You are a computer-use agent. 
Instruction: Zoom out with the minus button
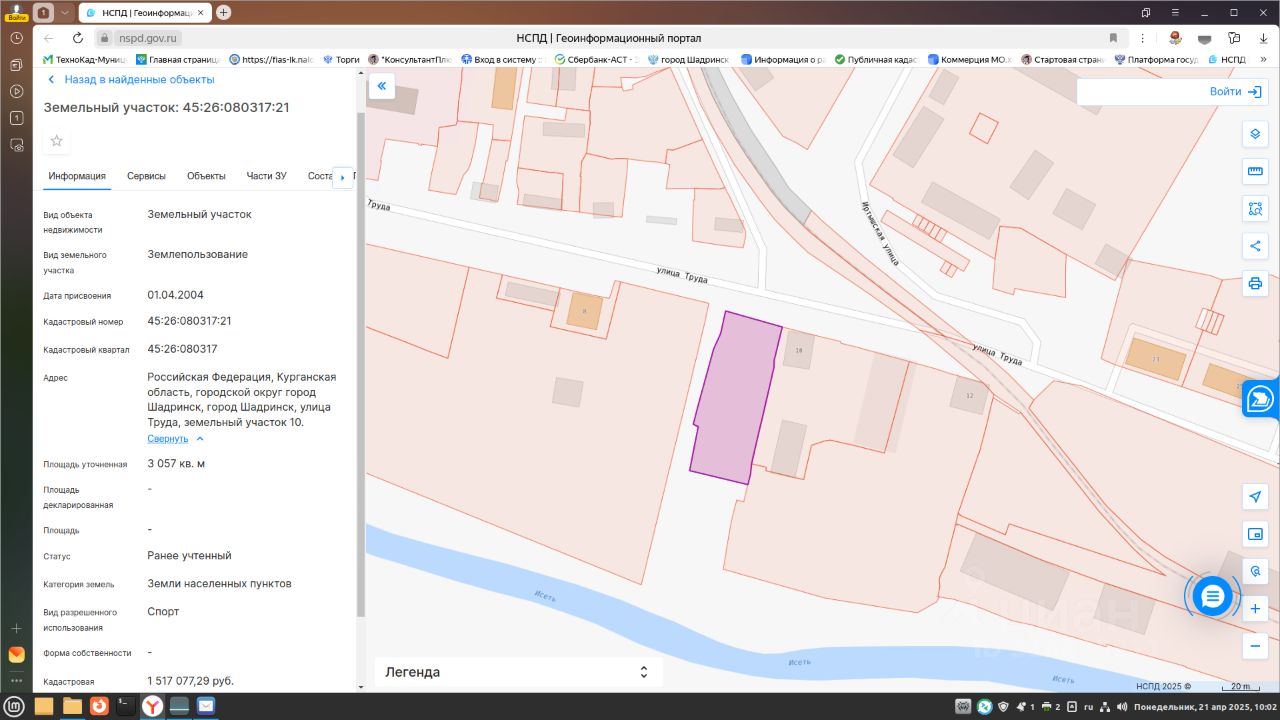(1255, 645)
